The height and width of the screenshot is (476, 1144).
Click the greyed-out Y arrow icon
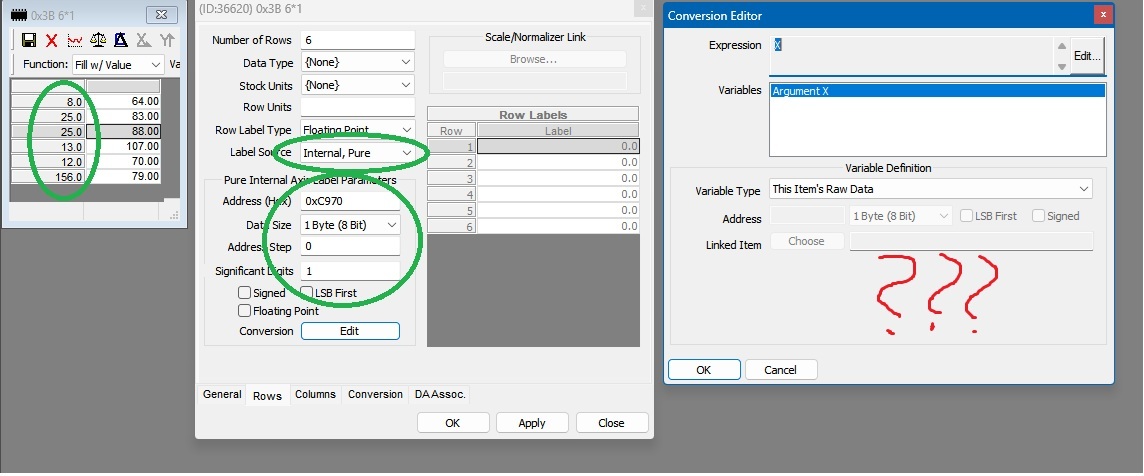click(167, 40)
